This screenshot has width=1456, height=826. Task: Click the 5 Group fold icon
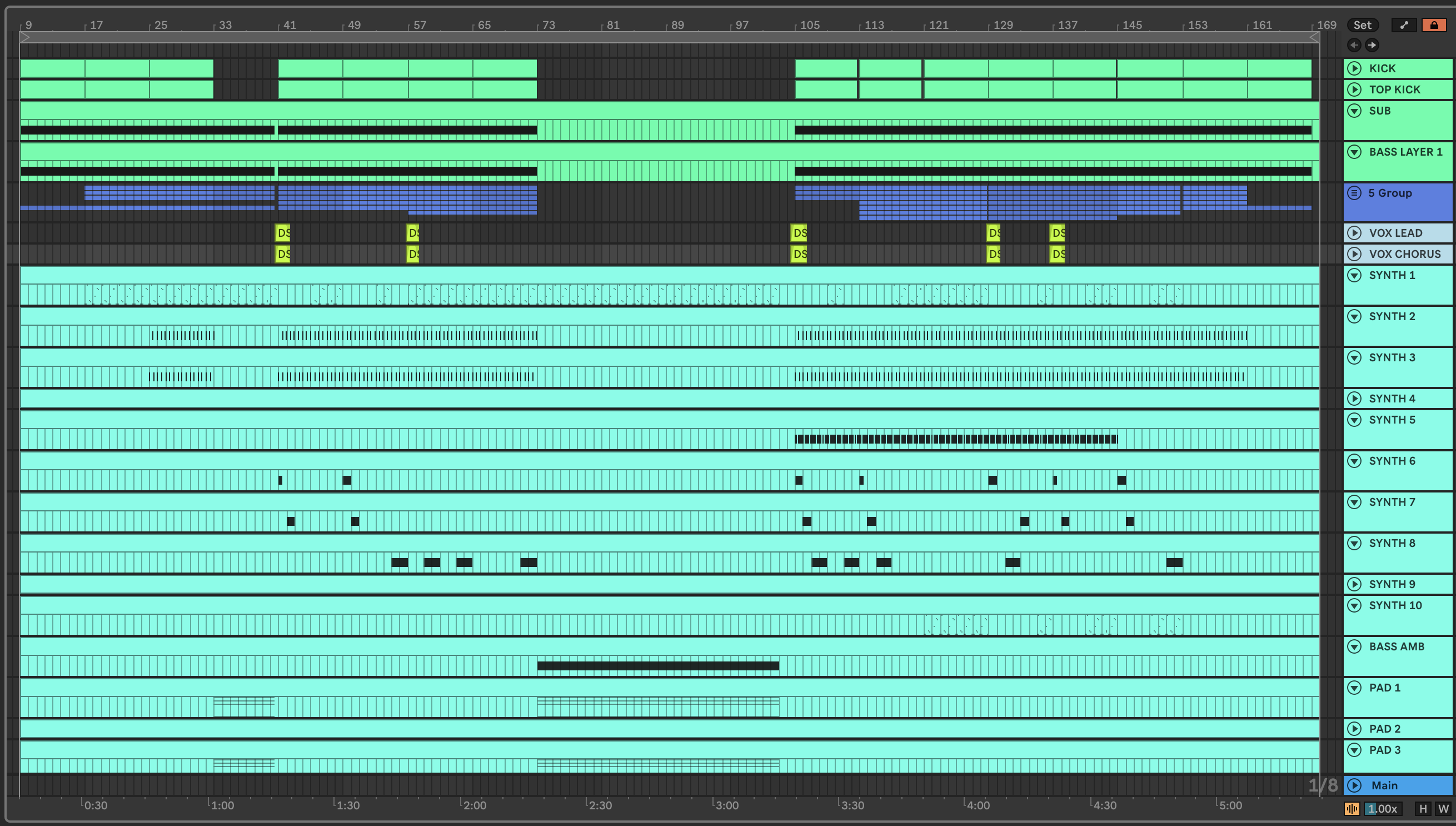(1354, 193)
